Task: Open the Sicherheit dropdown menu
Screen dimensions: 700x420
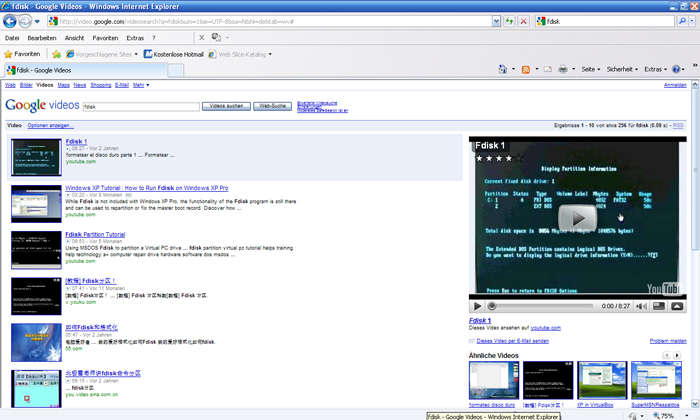Action: tap(622, 69)
